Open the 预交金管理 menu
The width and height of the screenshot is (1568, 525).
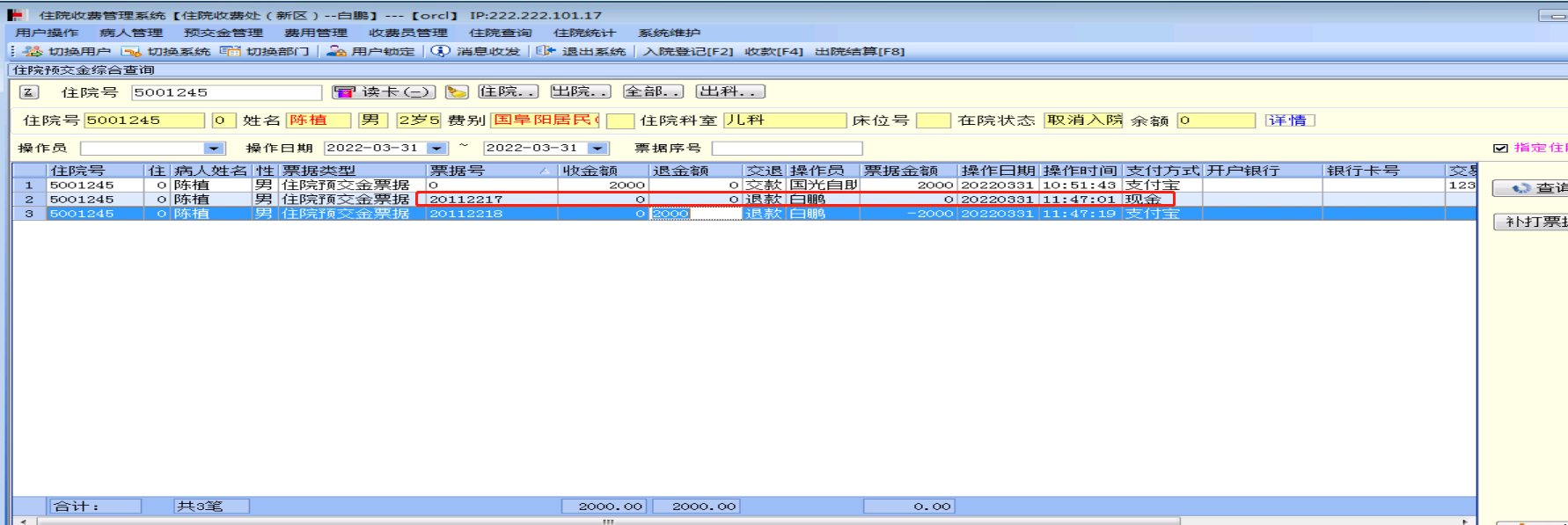(x=223, y=33)
